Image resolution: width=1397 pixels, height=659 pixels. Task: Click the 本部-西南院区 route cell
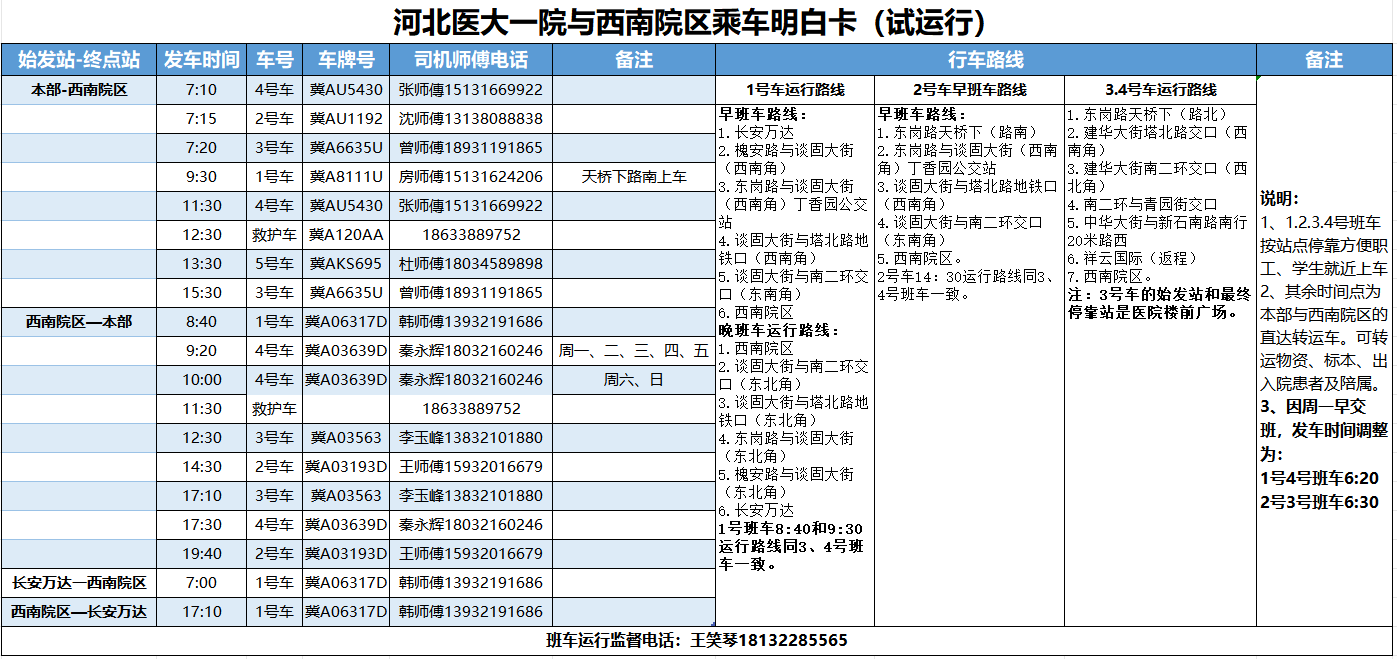pyautogui.click(x=79, y=90)
